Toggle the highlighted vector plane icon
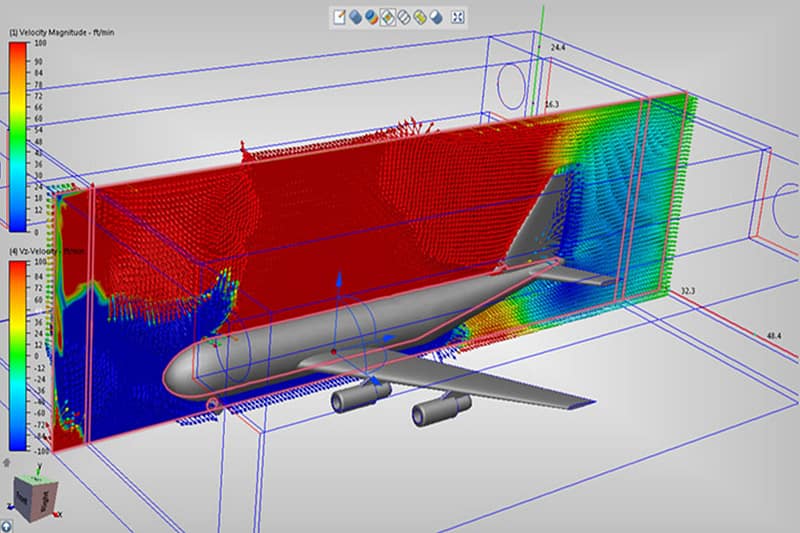This screenshot has height=533, width=800. click(388, 17)
